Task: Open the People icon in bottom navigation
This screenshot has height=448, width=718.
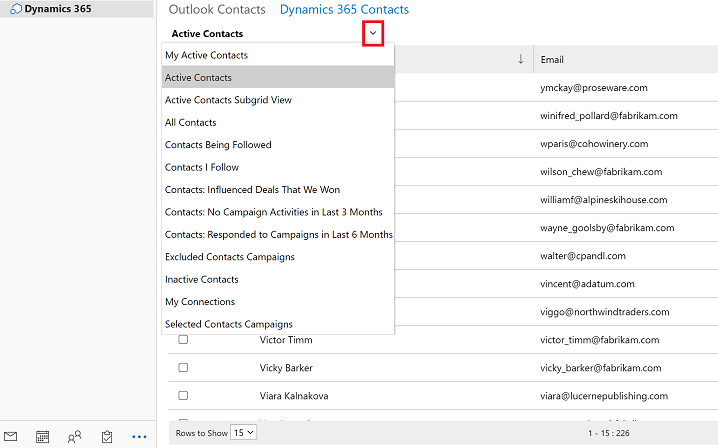Action: (x=75, y=437)
